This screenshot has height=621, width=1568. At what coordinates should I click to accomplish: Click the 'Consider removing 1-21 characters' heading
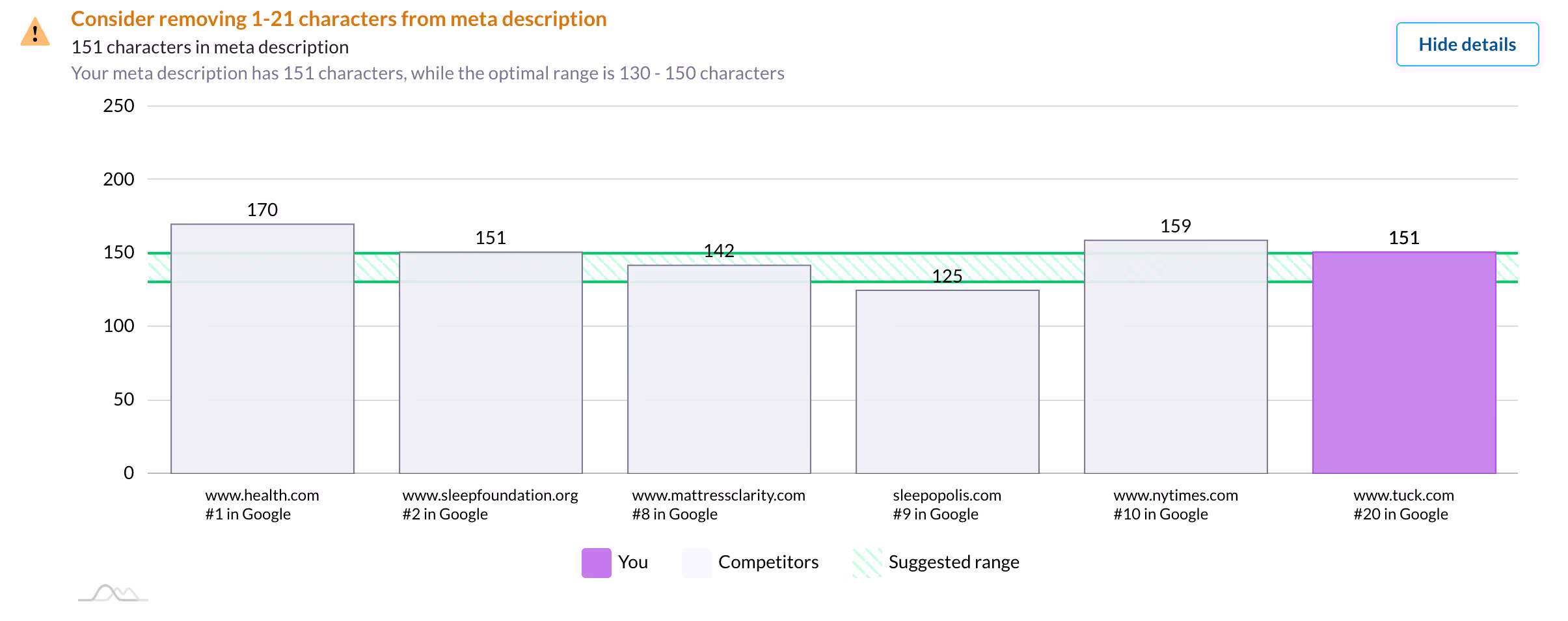tap(338, 19)
